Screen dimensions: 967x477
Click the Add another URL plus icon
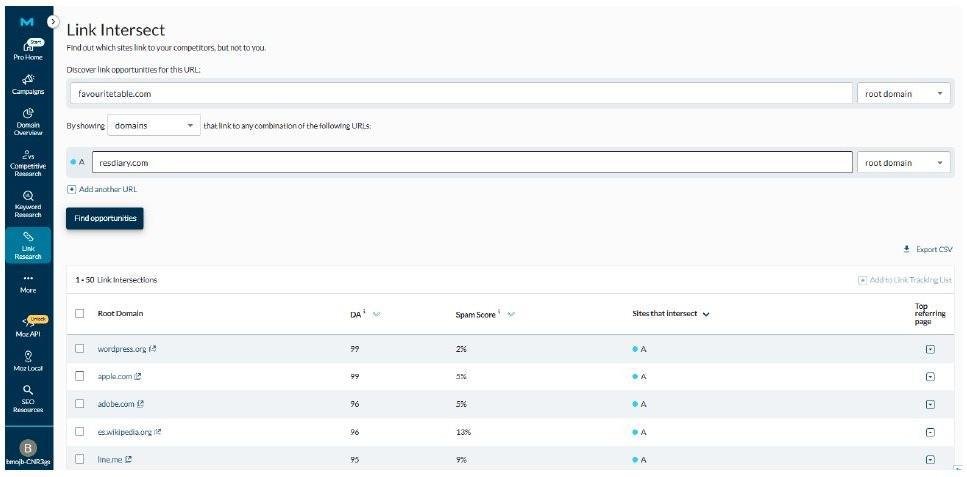tap(72, 189)
